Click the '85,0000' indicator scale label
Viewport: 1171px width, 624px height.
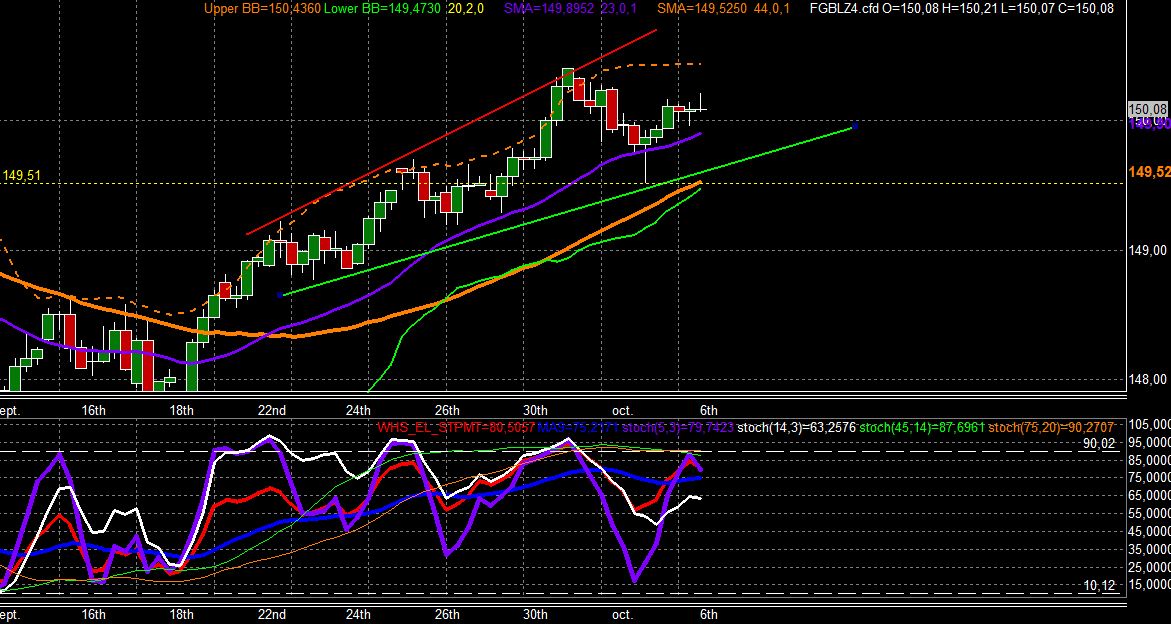coord(1149,460)
